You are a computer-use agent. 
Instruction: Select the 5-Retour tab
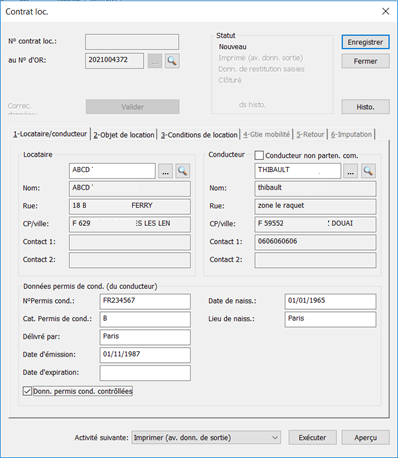310,135
